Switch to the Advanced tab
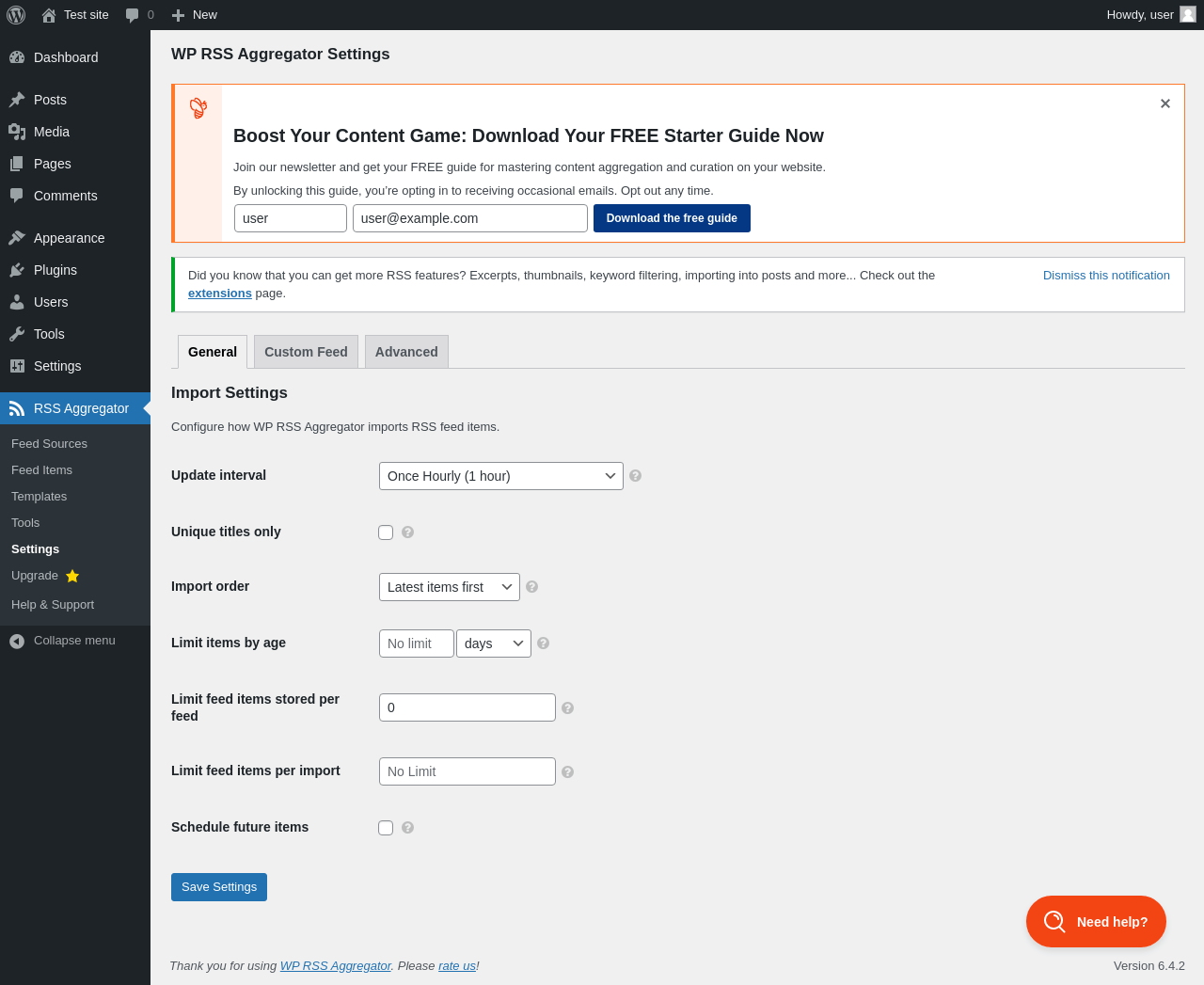 coord(406,352)
